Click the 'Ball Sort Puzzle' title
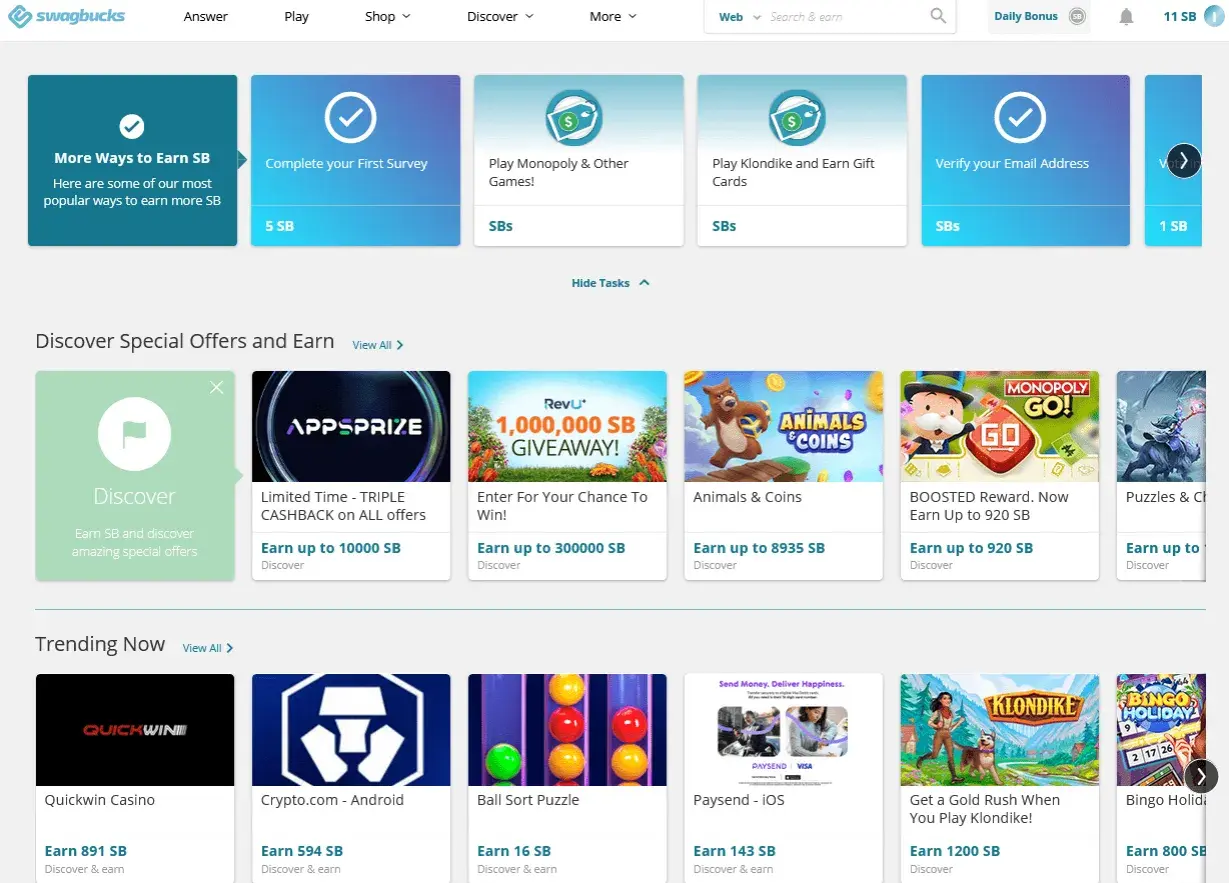This screenshot has width=1229, height=883. click(x=528, y=800)
